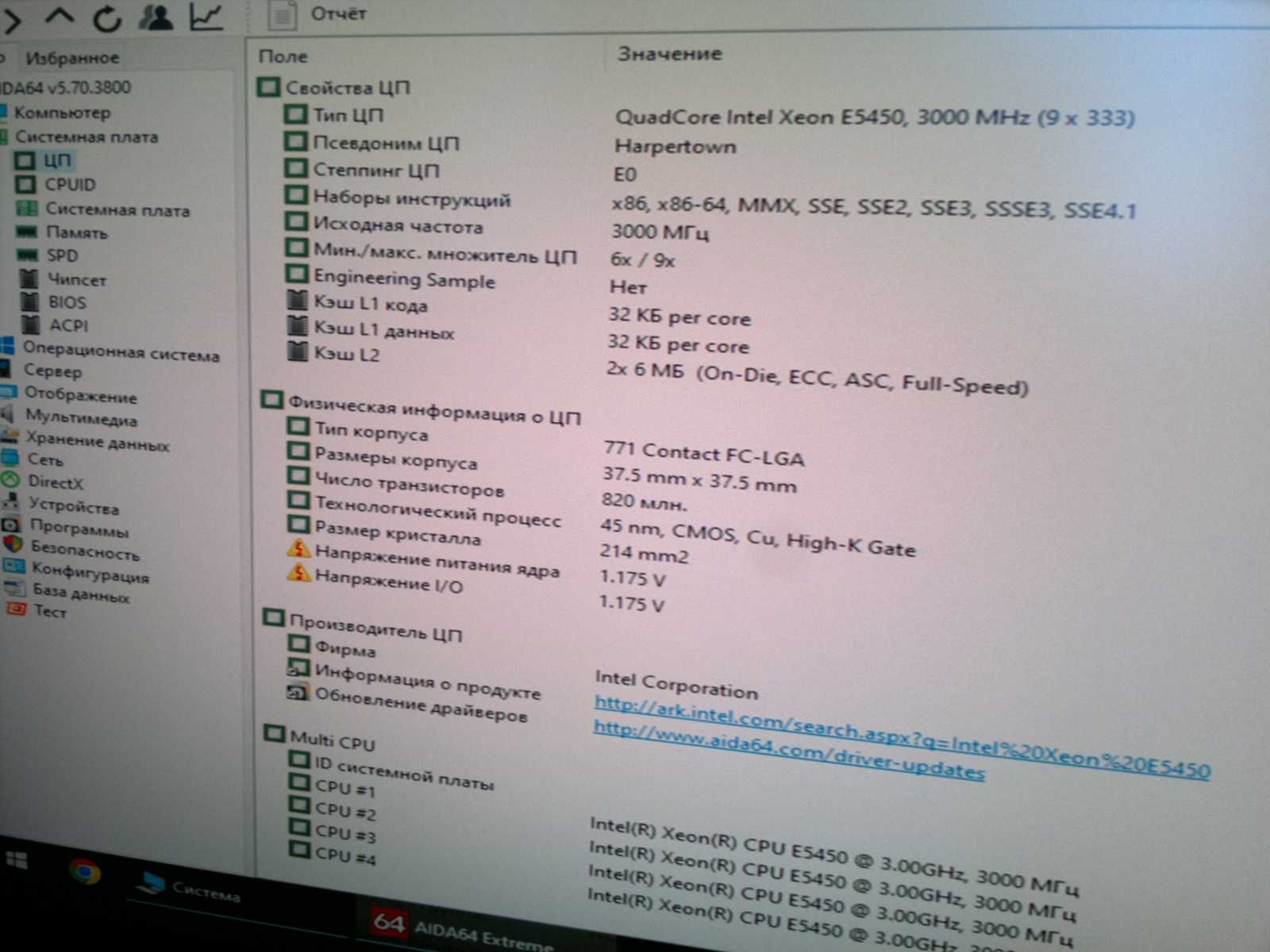
Task: Select the Engineering Sample row
Action: pos(403,278)
